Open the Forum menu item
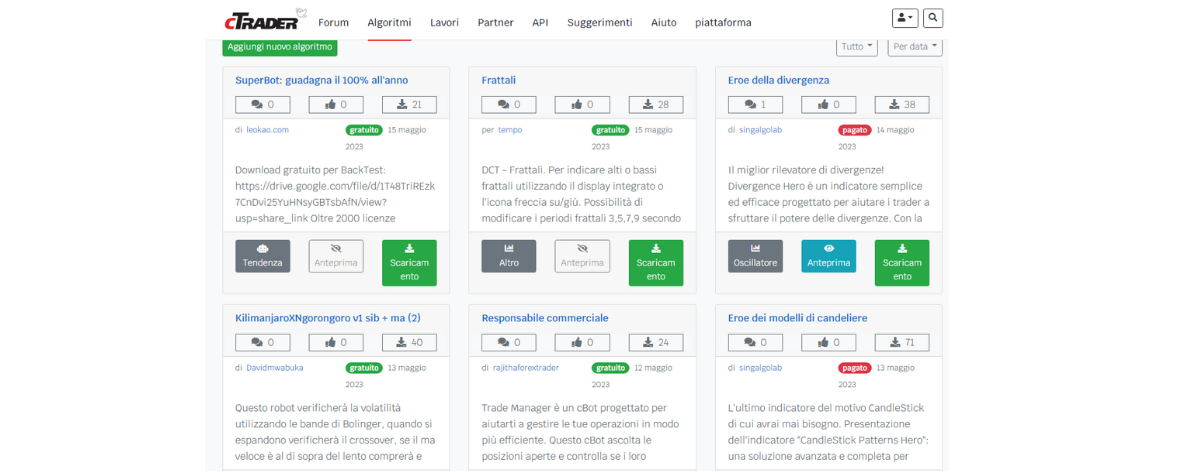Screen dimensions: 1181x472 (333, 23)
